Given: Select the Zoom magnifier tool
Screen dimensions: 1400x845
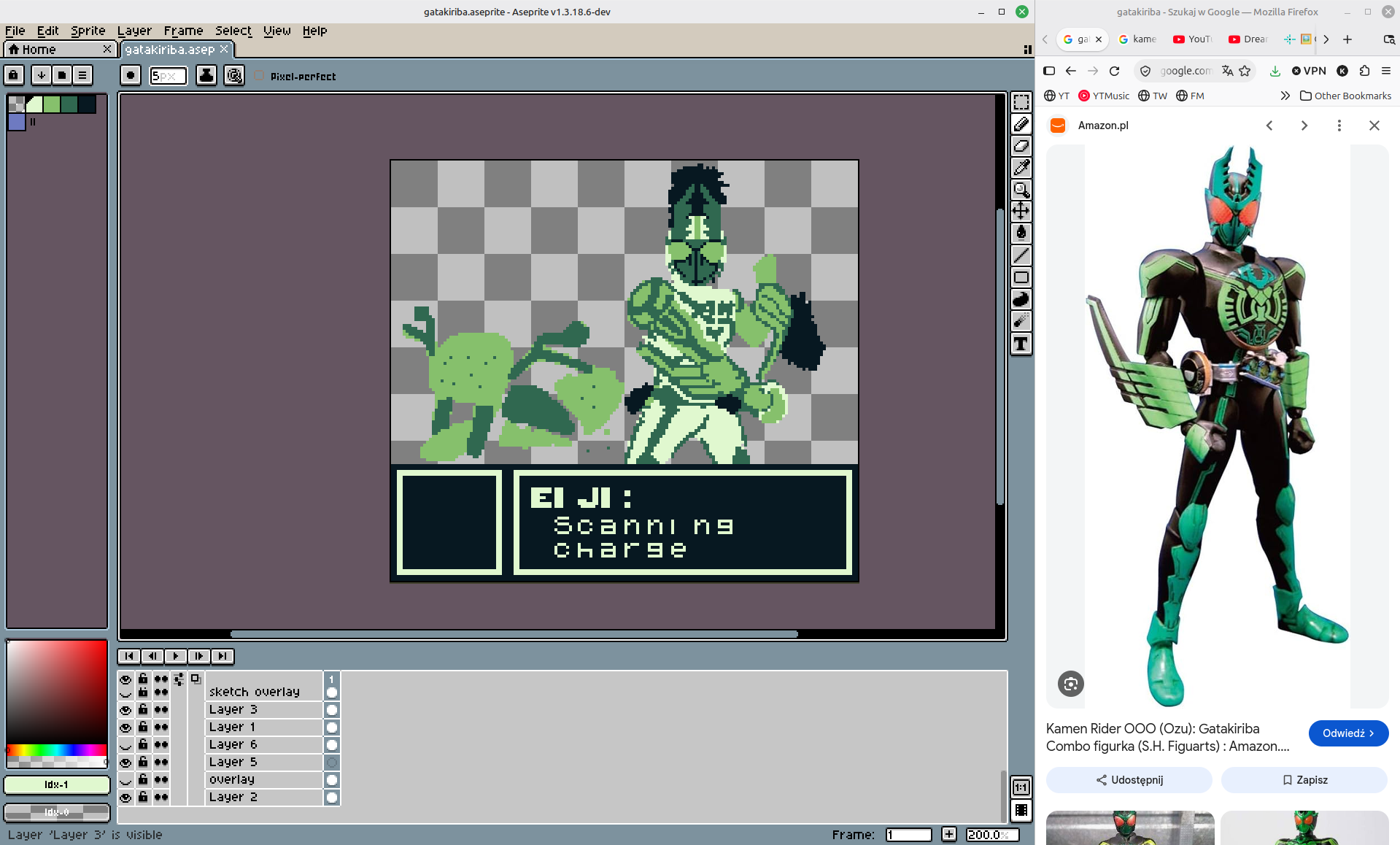Looking at the screenshot, I should (1021, 190).
